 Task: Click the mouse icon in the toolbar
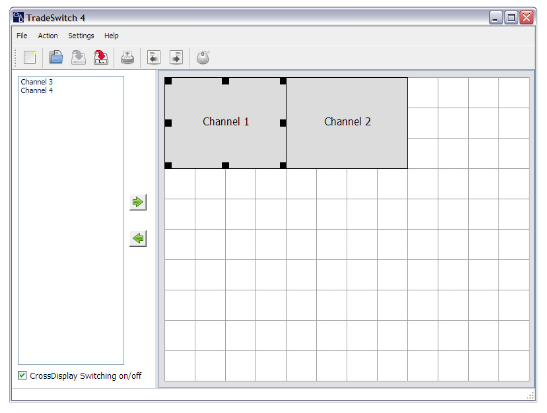(x=203, y=58)
